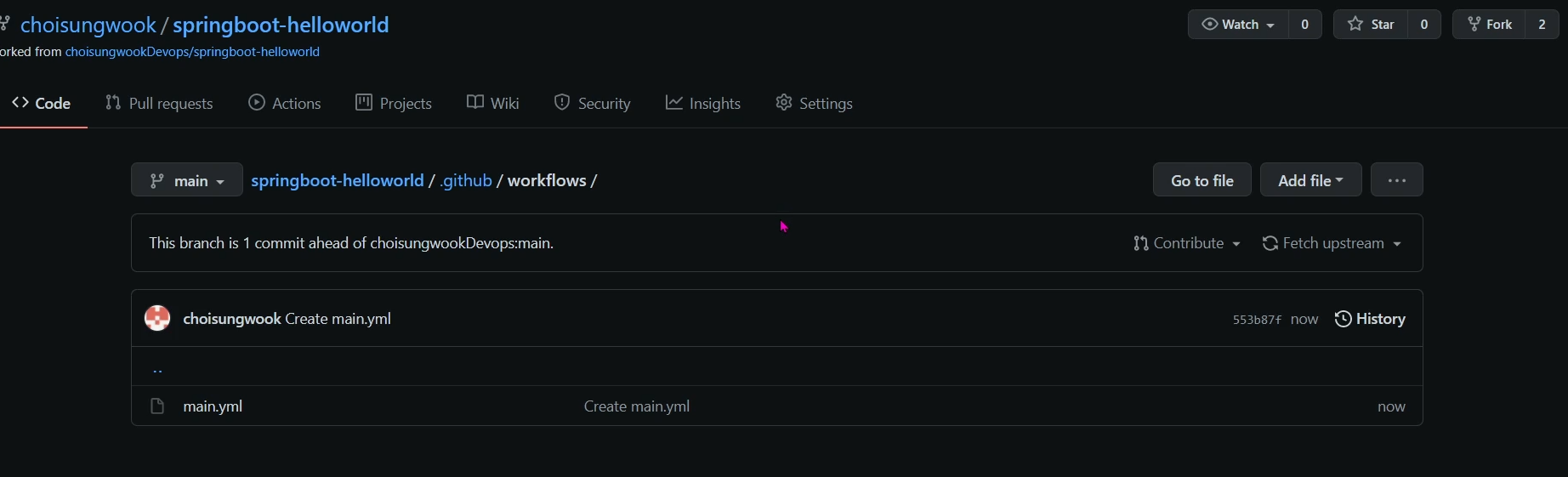This screenshot has width=1568, height=477.
Task: Click the star icon on Star button
Action: point(1355,25)
